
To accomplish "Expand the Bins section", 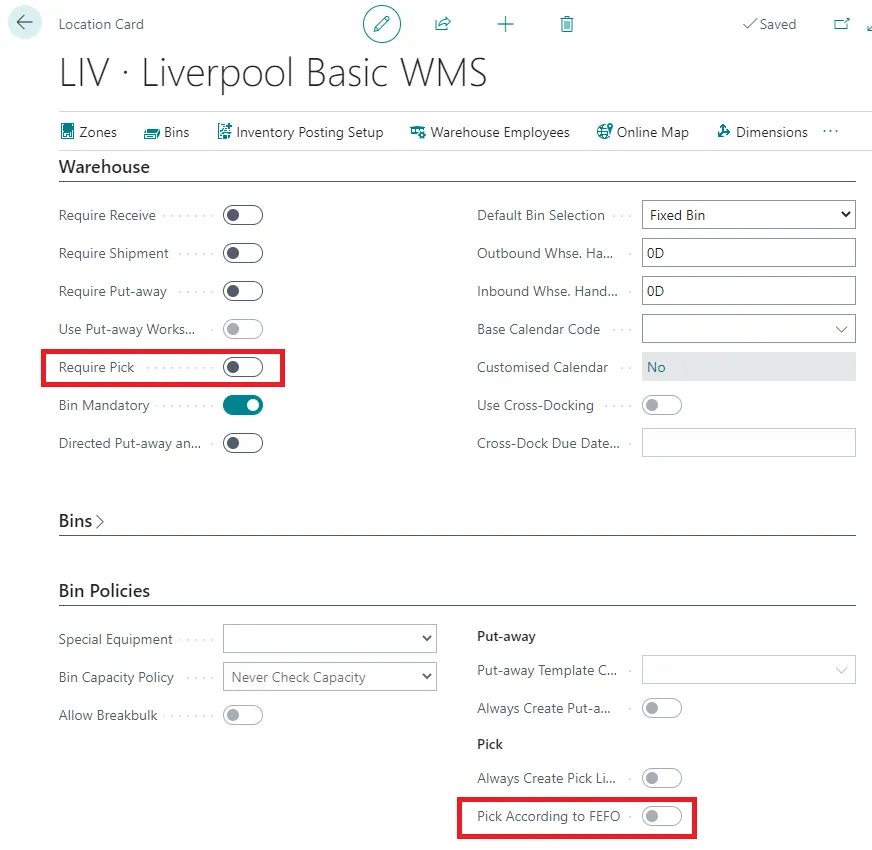I will pos(81,521).
